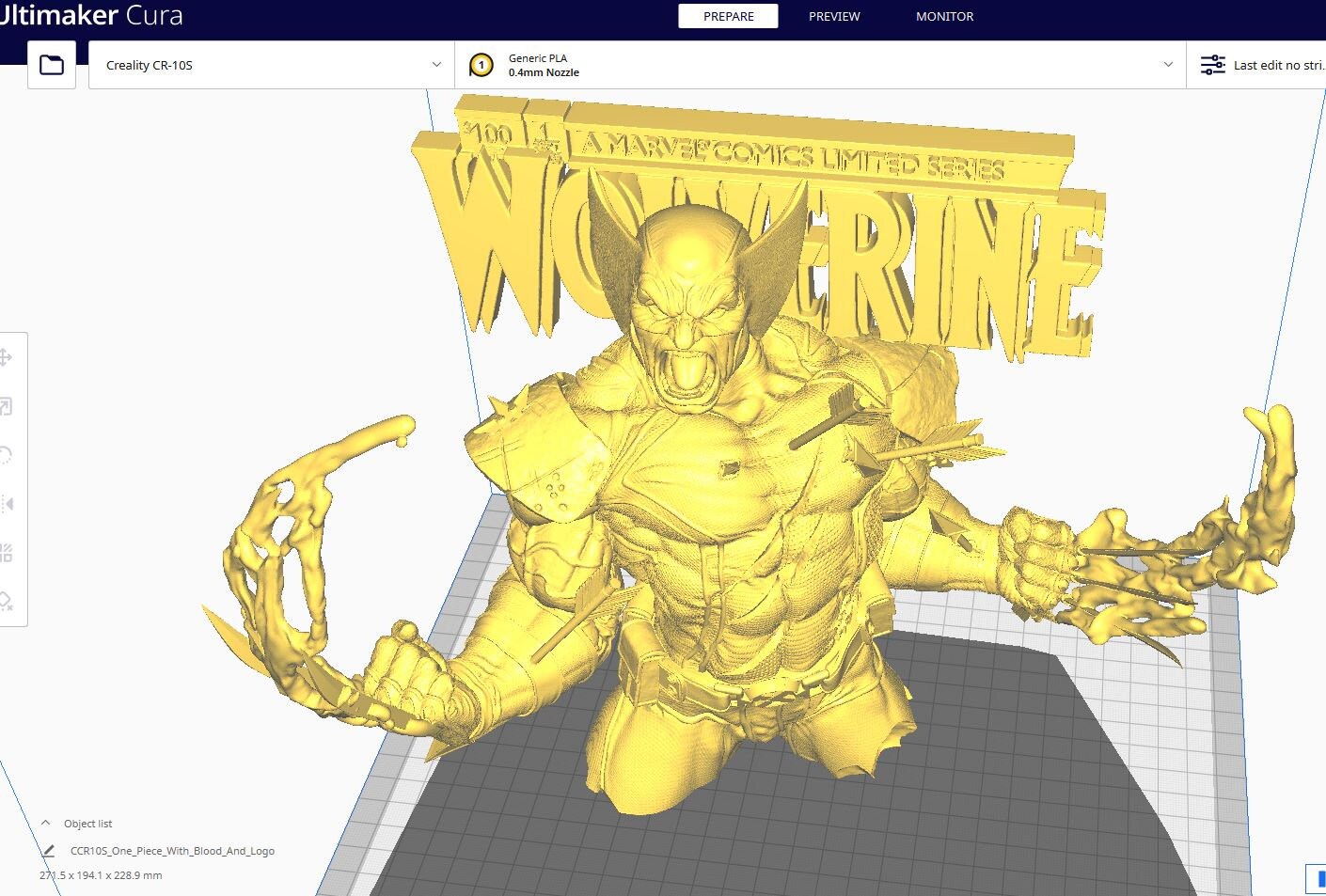Open the Prepare stage
This screenshot has width=1326, height=896.
(728, 16)
